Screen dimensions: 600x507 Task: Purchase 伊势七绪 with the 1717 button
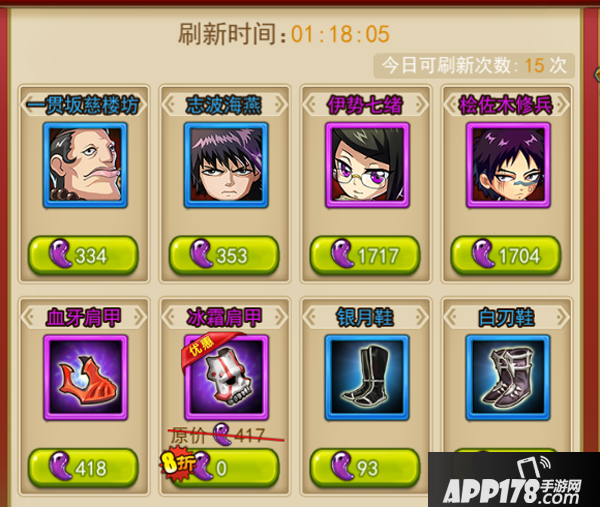[365, 255]
